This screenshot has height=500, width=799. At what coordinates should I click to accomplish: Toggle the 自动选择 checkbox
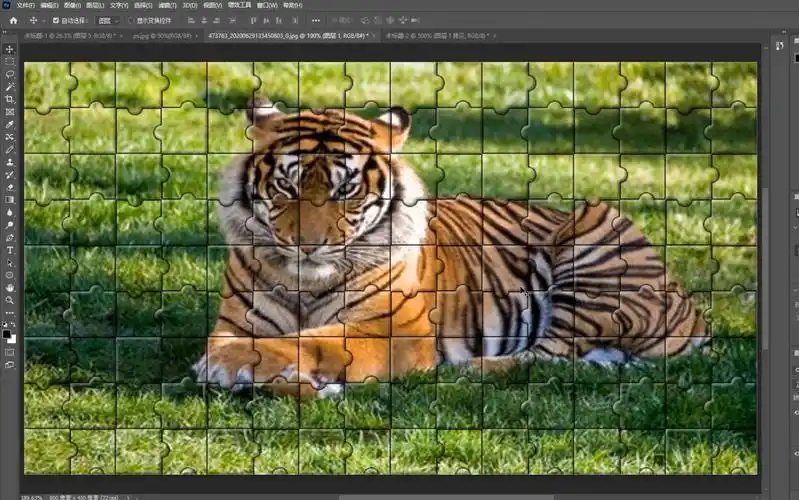[x=57, y=20]
